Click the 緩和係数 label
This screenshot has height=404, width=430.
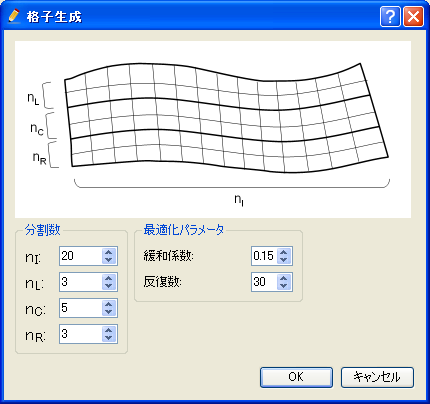(x=169, y=256)
